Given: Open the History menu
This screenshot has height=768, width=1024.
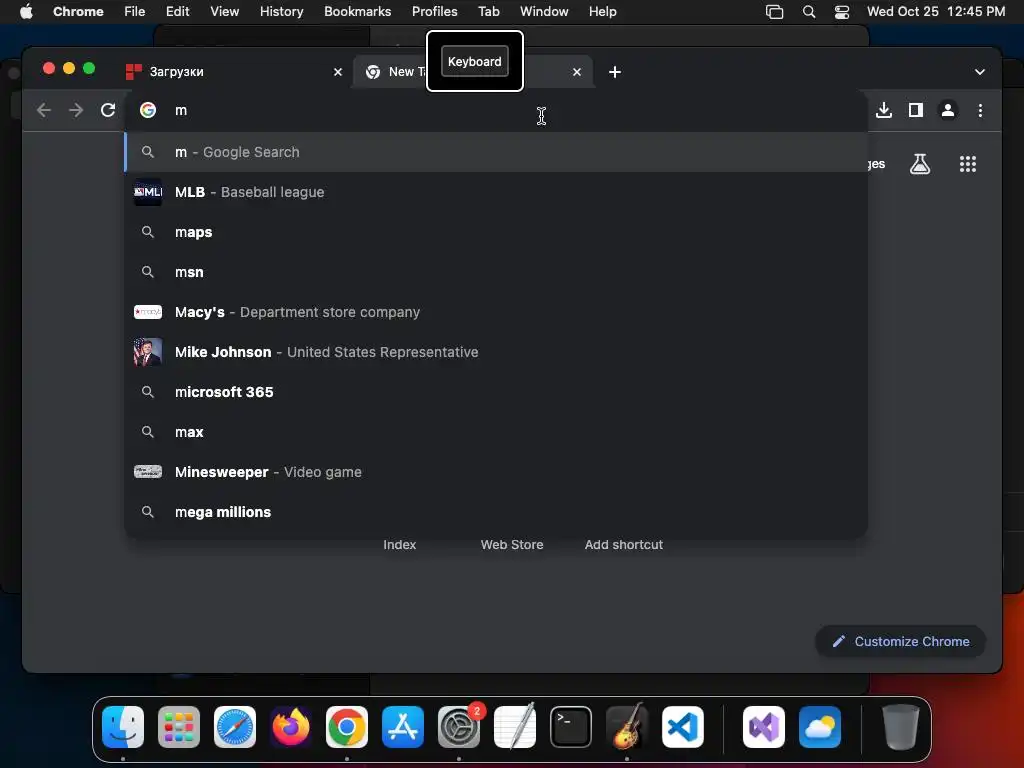Looking at the screenshot, I should click(x=281, y=12).
